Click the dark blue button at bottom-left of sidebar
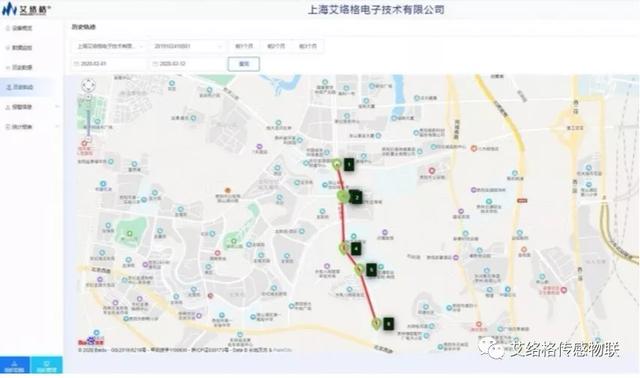The height and width of the screenshot is (378, 640). tap(15, 365)
